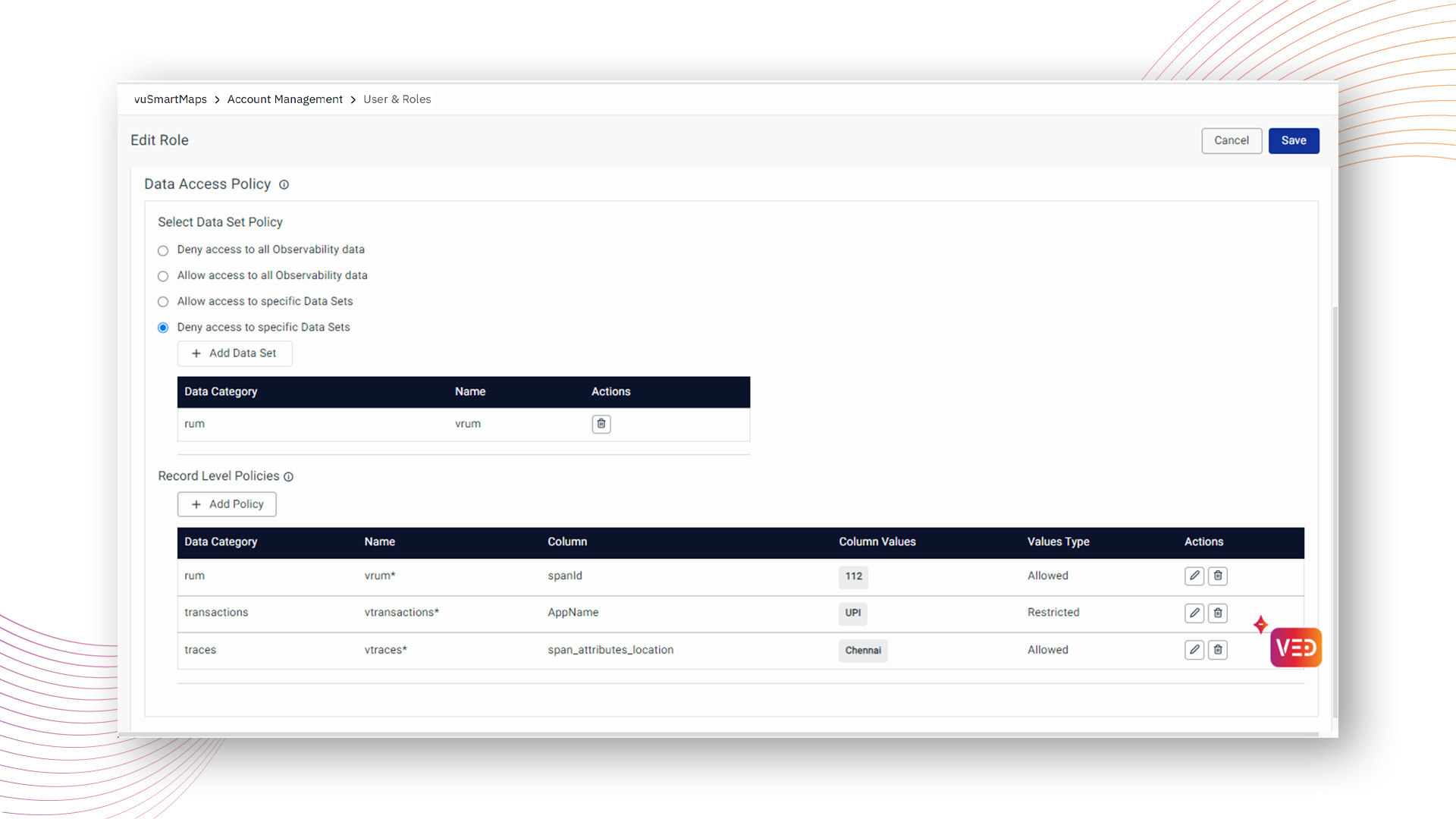Delete the rum spanId policy
1456x819 pixels.
pos(1217,576)
